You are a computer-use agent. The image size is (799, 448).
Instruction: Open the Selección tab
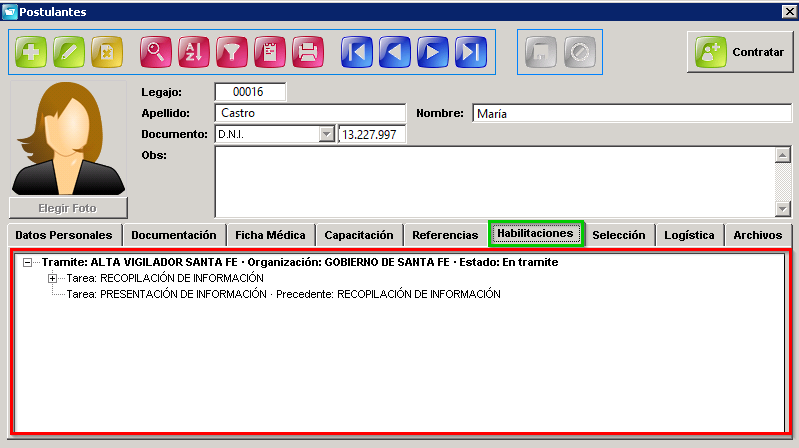[x=619, y=235]
